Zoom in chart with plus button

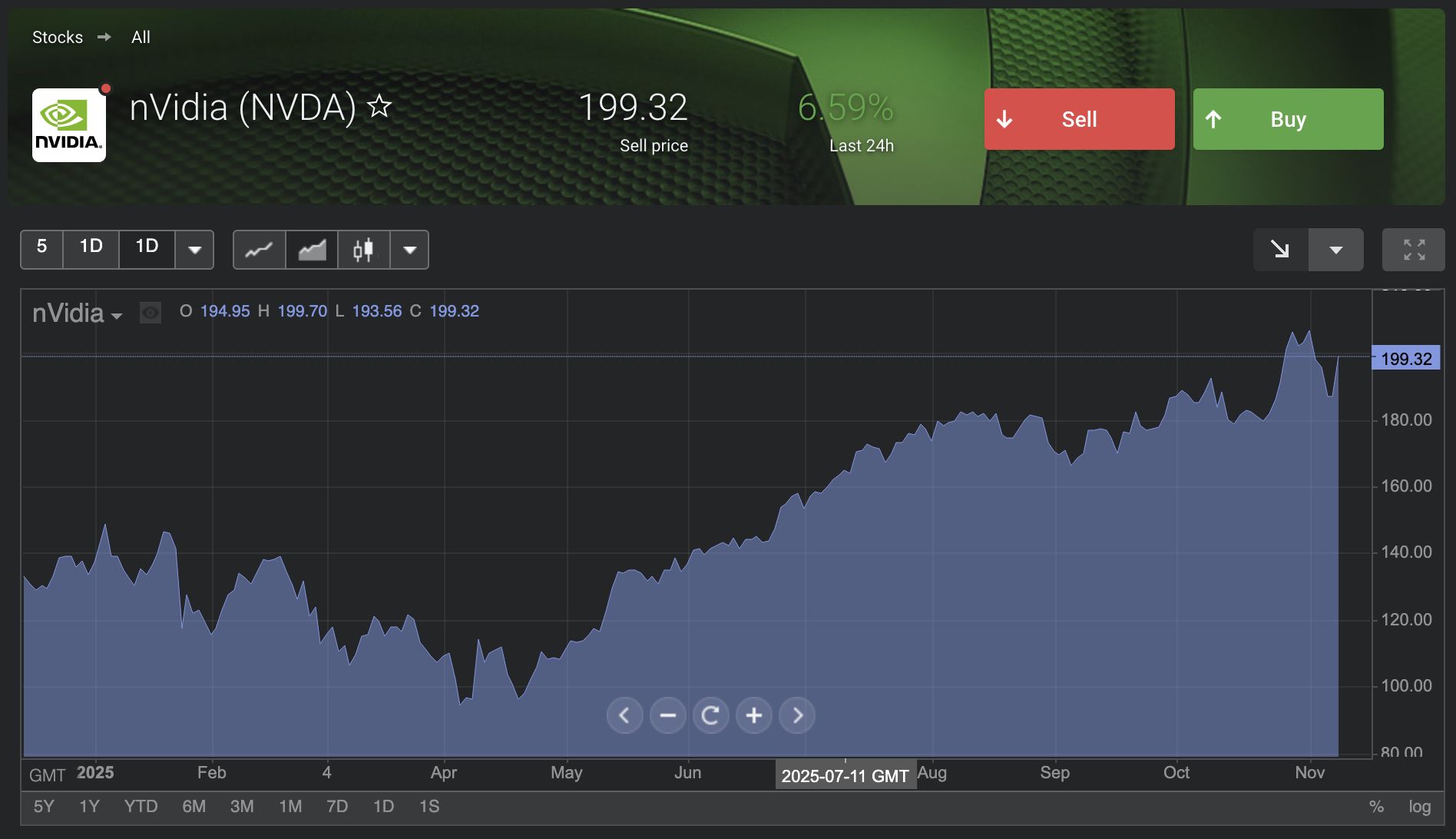753,715
